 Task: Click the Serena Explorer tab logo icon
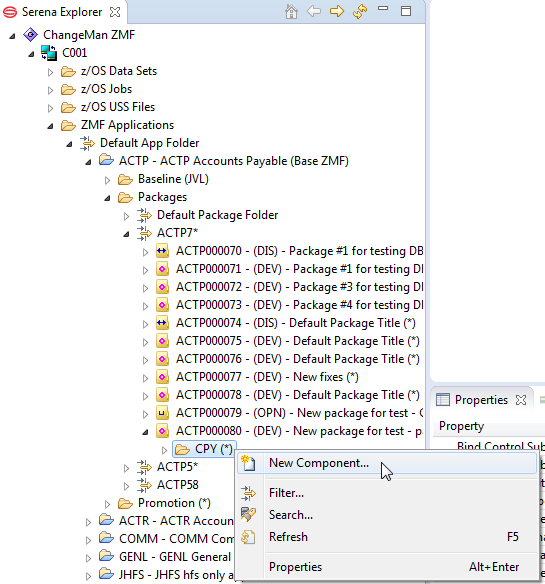10,12
